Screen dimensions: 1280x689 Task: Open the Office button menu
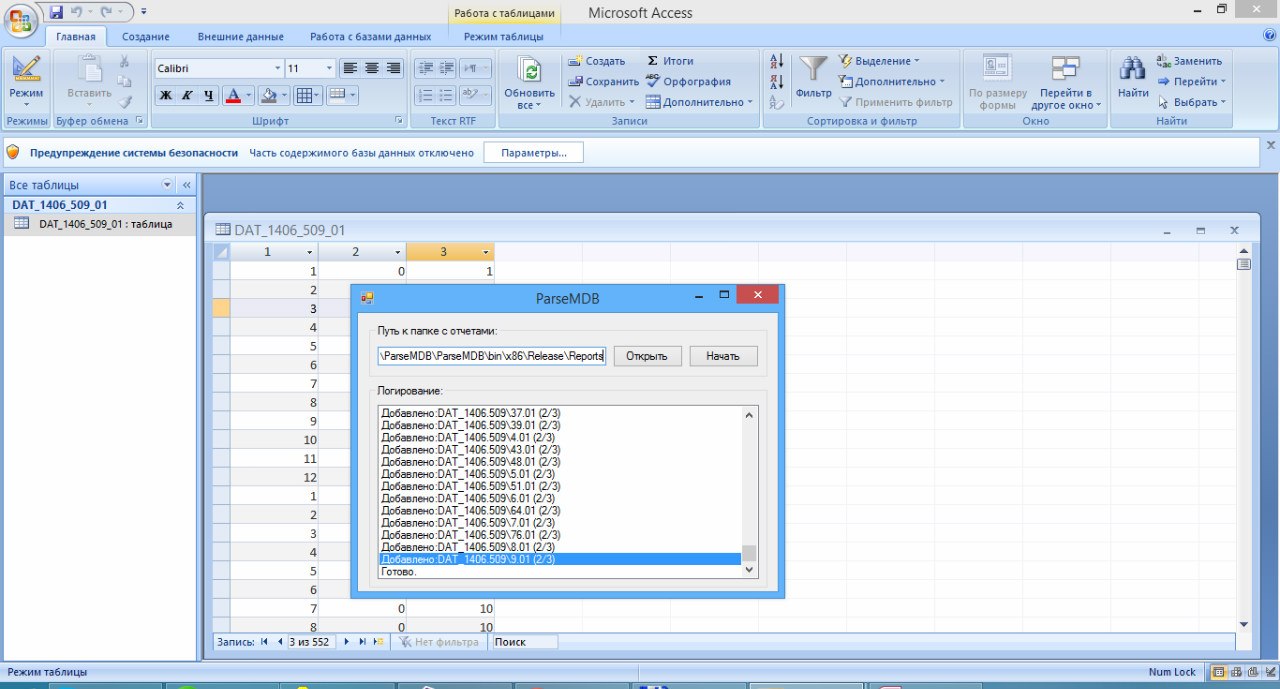point(20,20)
